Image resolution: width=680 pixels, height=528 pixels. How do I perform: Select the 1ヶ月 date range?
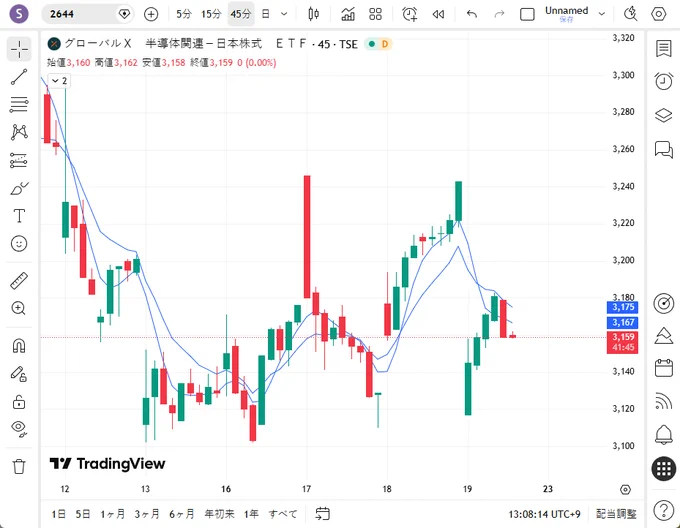click(x=113, y=514)
